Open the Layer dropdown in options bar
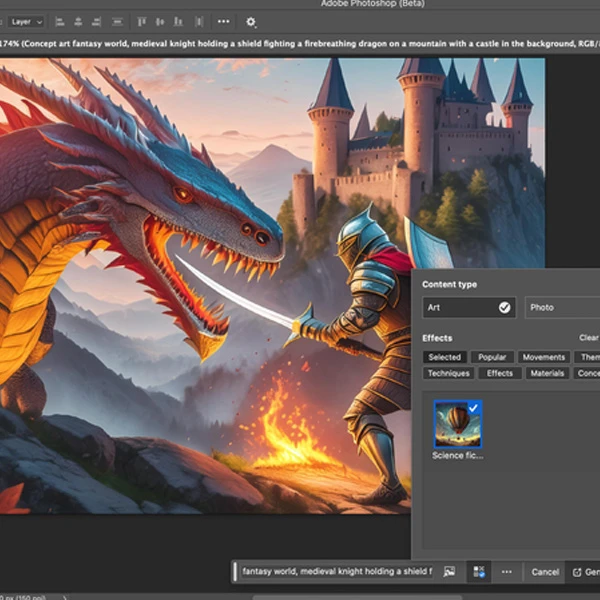Viewport: 600px width, 600px height. point(25,21)
